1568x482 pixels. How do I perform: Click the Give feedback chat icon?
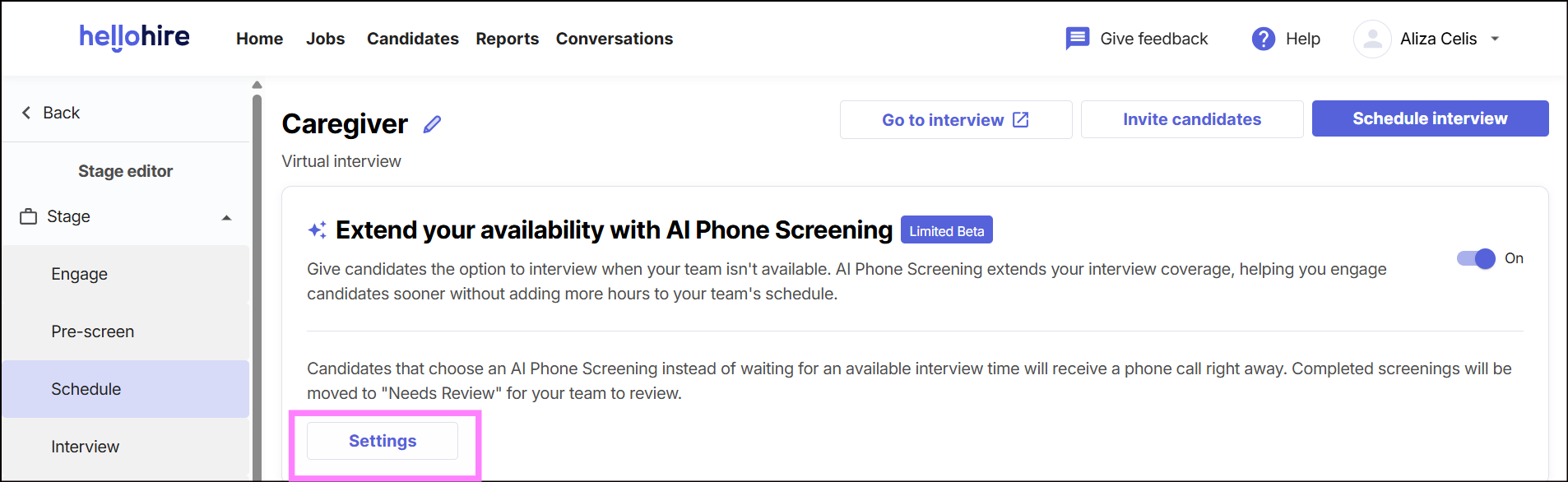coord(1077,39)
